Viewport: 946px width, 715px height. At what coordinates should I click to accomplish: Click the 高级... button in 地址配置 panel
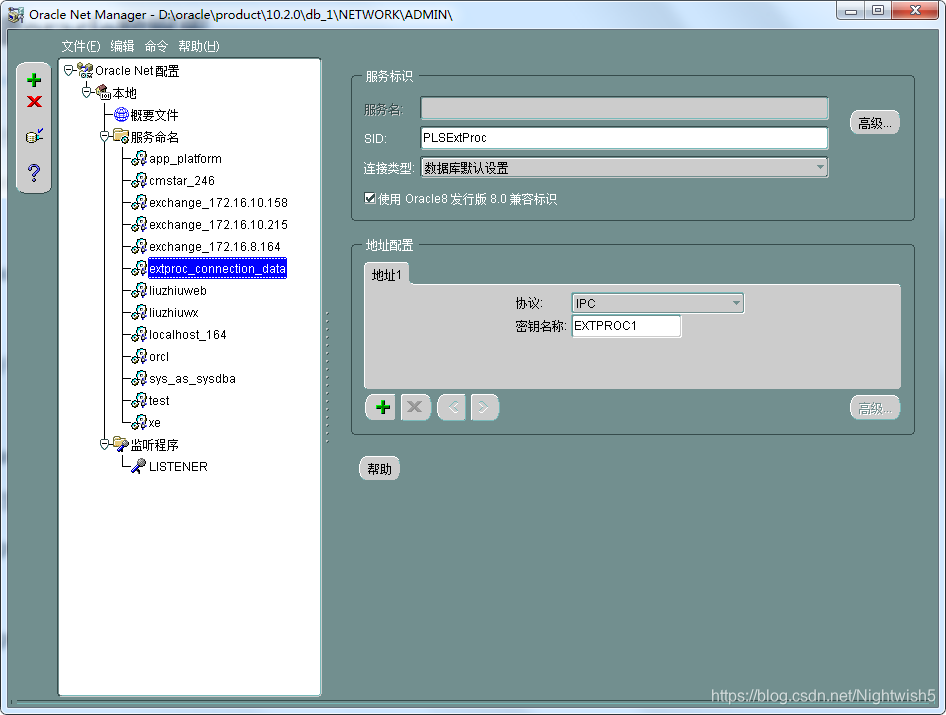coord(874,408)
